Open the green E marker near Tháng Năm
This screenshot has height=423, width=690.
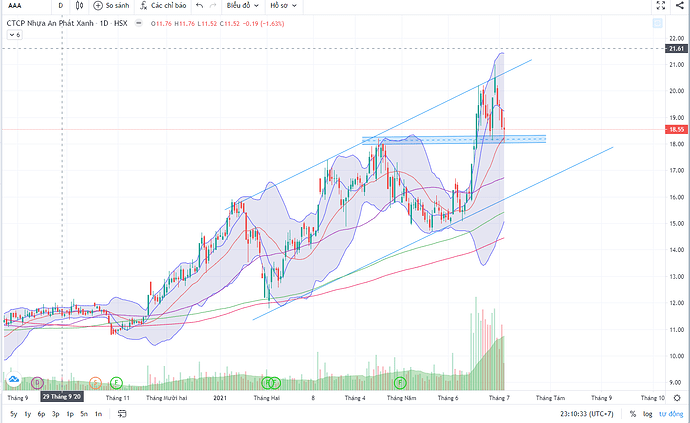tap(400, 383)
